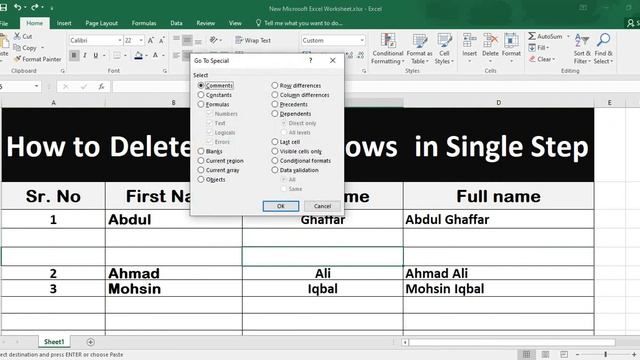Expand AutoSum dropdown arrow
Screen dimensions: 640x360
[568, 36]
